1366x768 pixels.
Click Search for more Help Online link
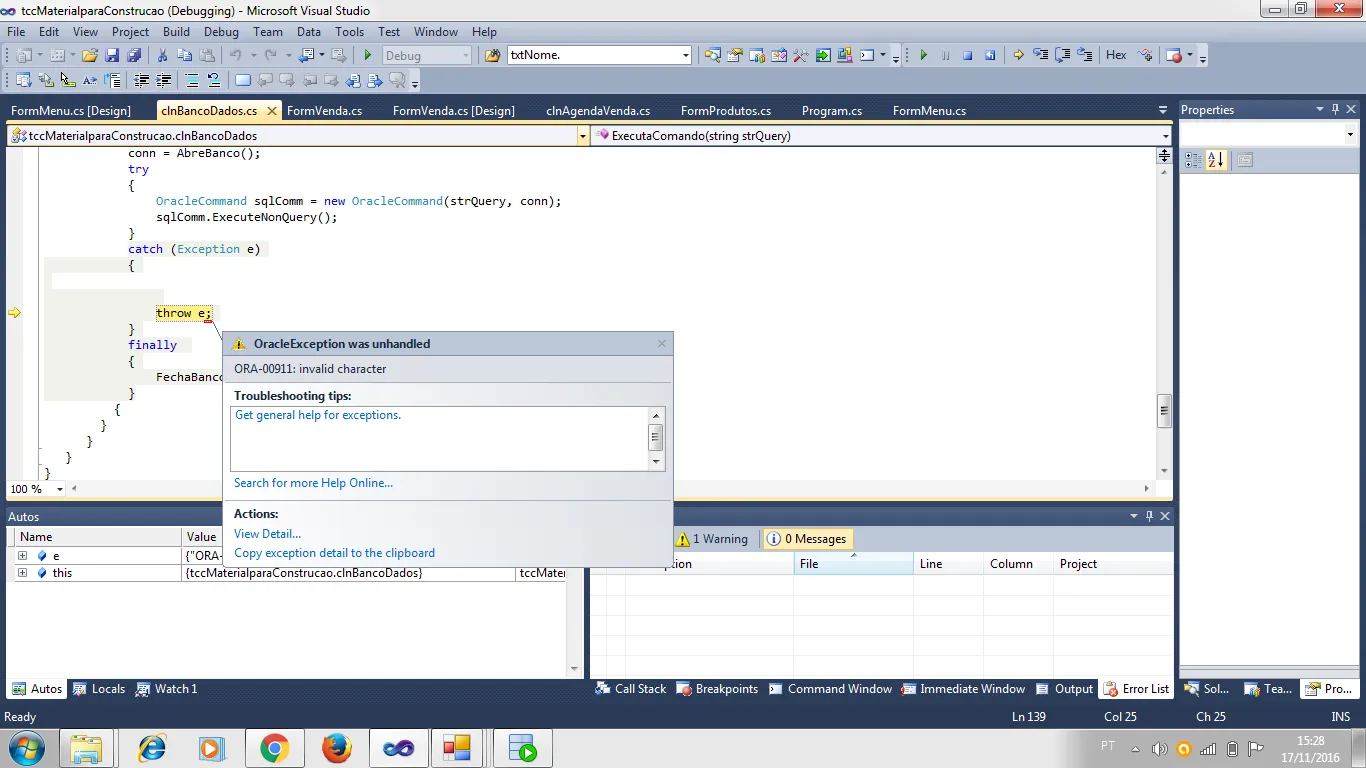point(313,483)
